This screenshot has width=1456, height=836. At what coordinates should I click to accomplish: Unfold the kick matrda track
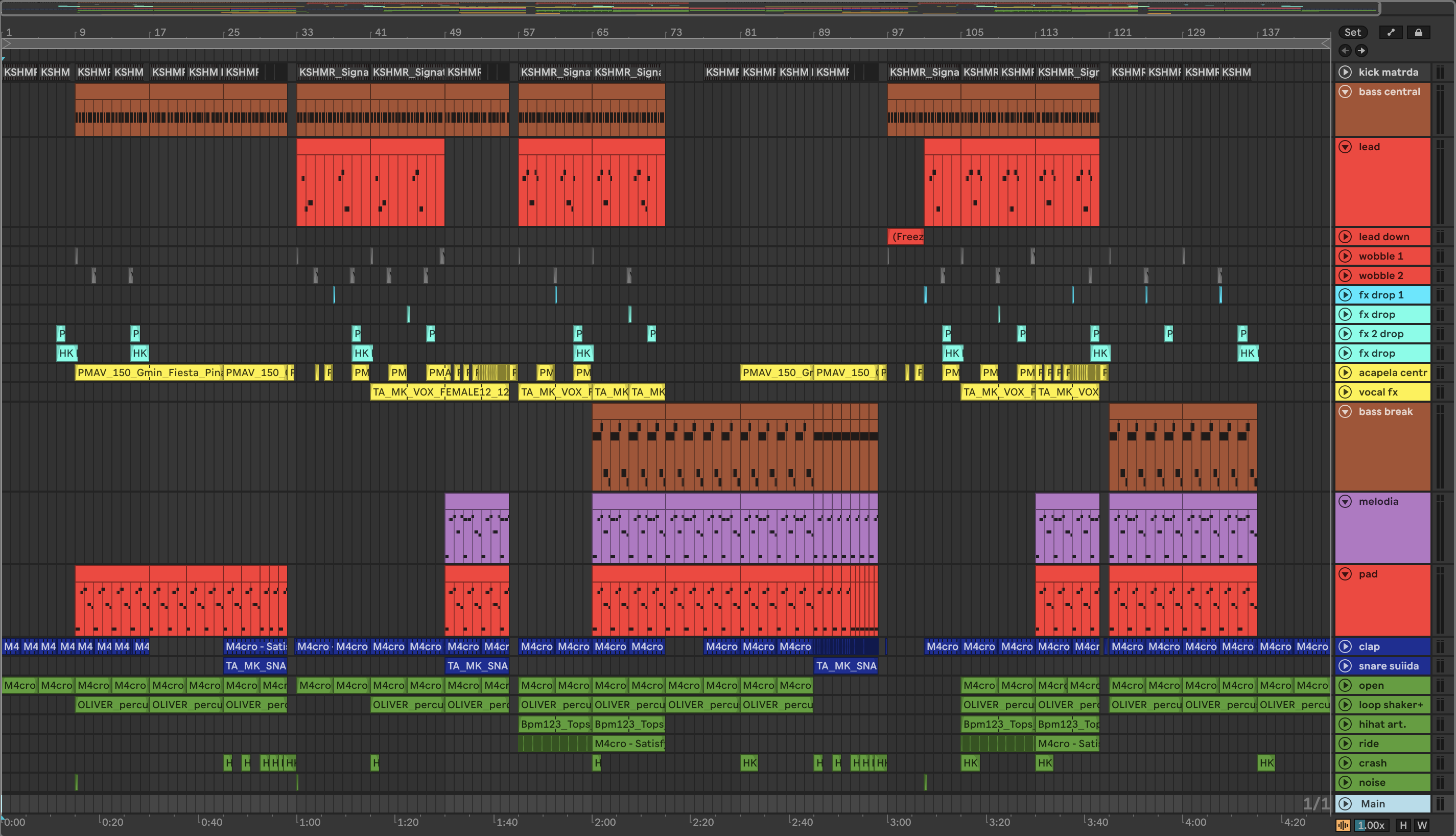(x=1345, y=72)
